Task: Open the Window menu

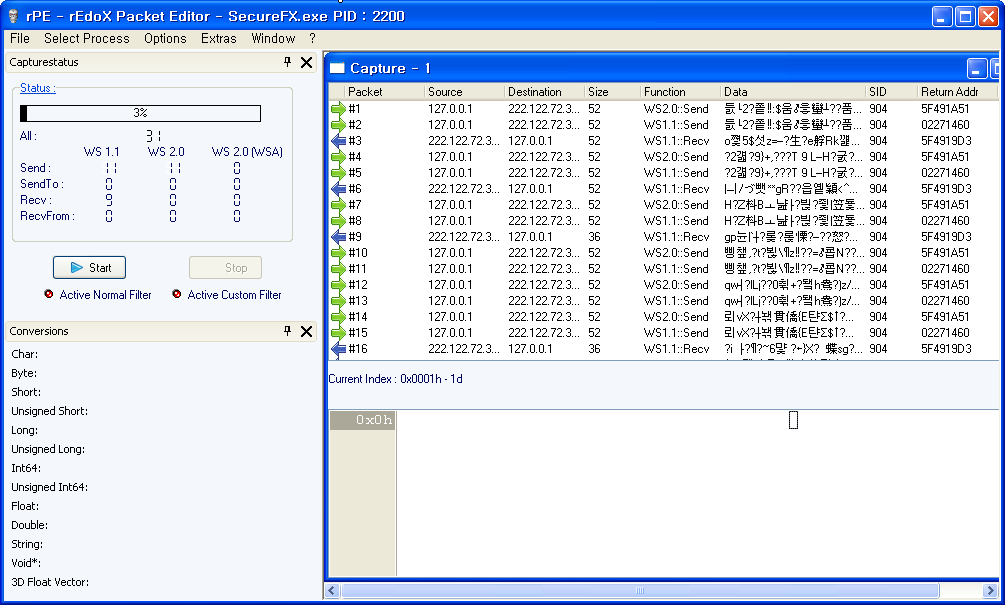Action: [273, 38]
